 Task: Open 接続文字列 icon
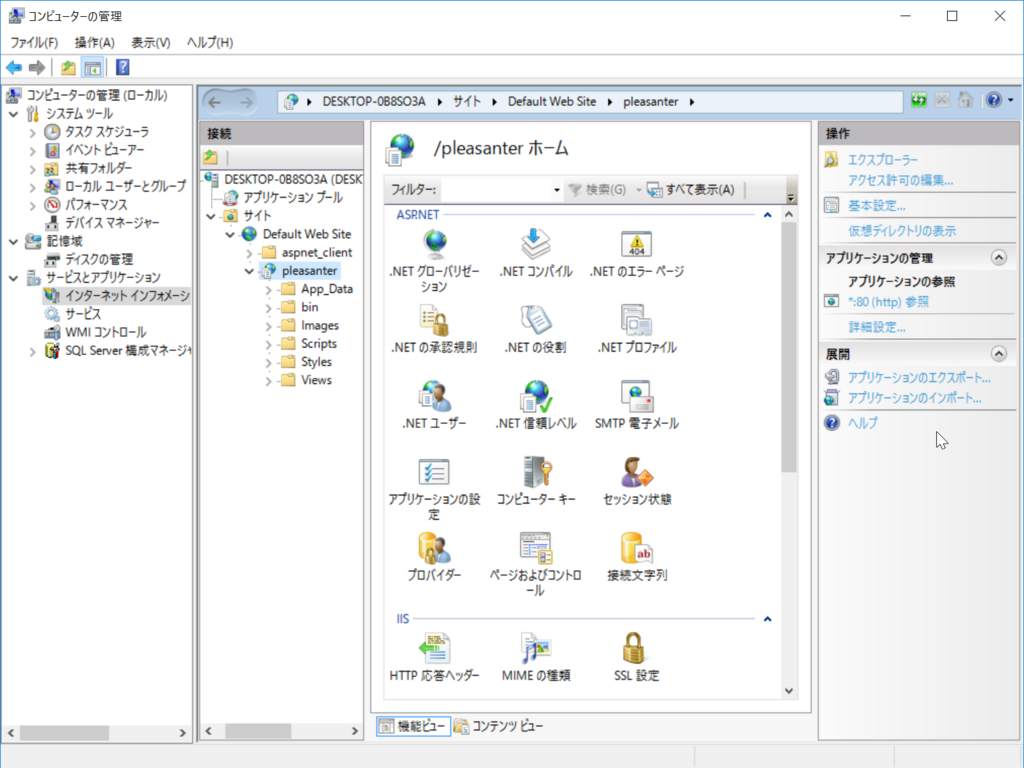[637, 556]
